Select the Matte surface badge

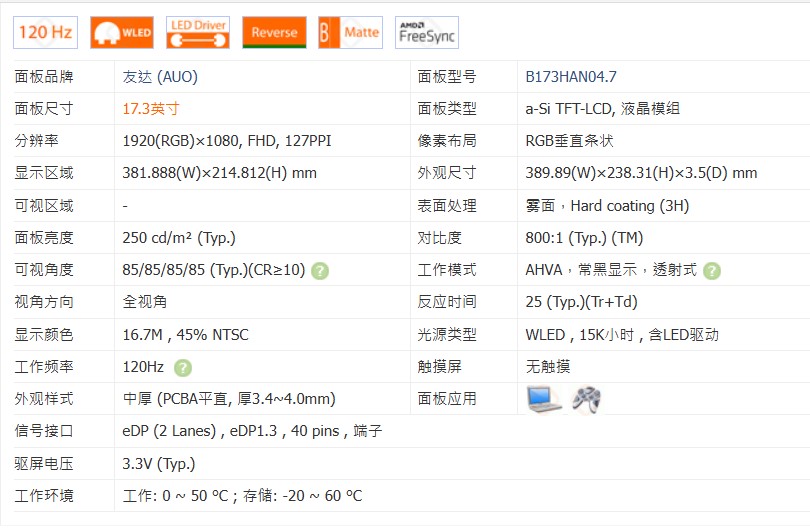coord(350,32)
